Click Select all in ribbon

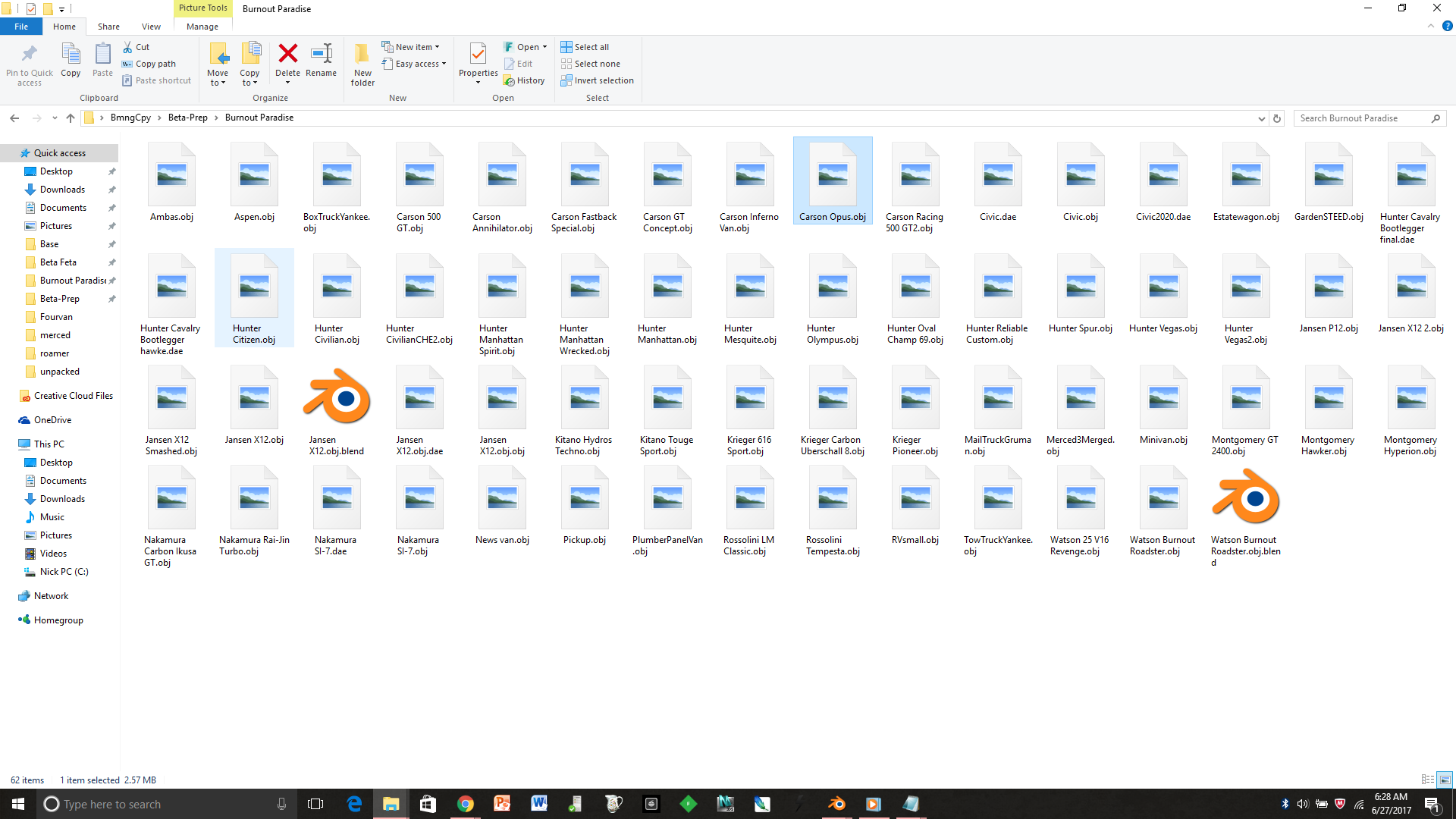click(x=585, y=47)
